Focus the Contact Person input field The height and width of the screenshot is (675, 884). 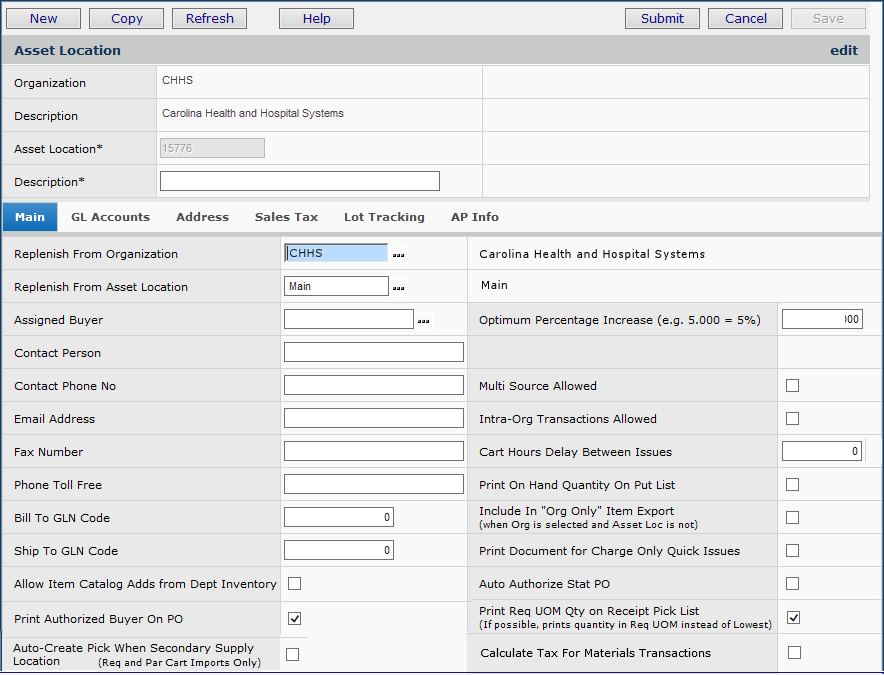point(373,353)
